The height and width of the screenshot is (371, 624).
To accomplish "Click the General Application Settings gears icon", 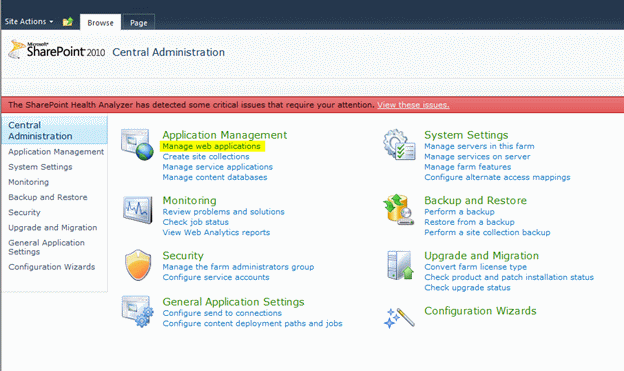I will [x=138, y=311].
